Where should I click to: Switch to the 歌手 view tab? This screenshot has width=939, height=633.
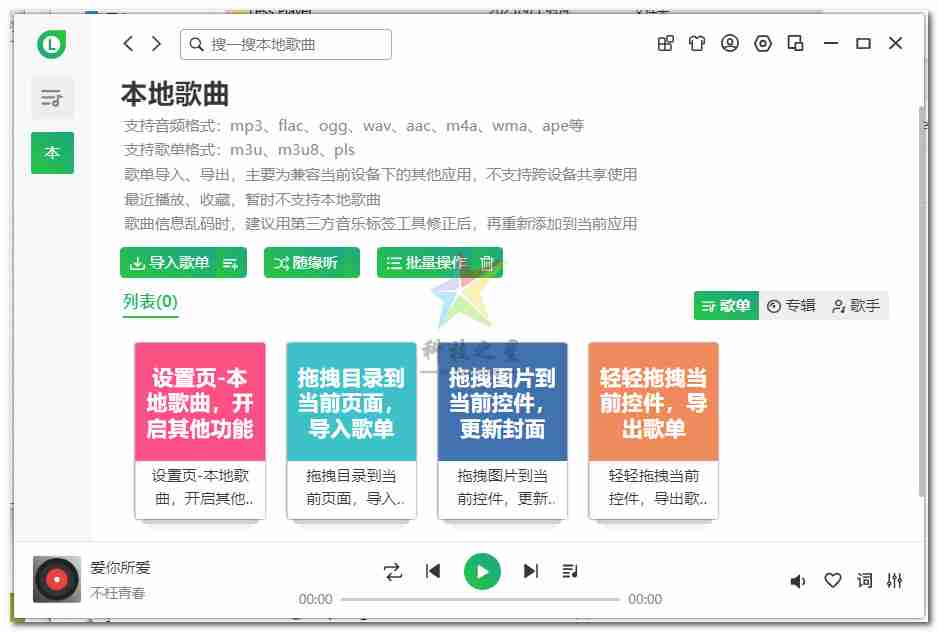coord(856,306)
